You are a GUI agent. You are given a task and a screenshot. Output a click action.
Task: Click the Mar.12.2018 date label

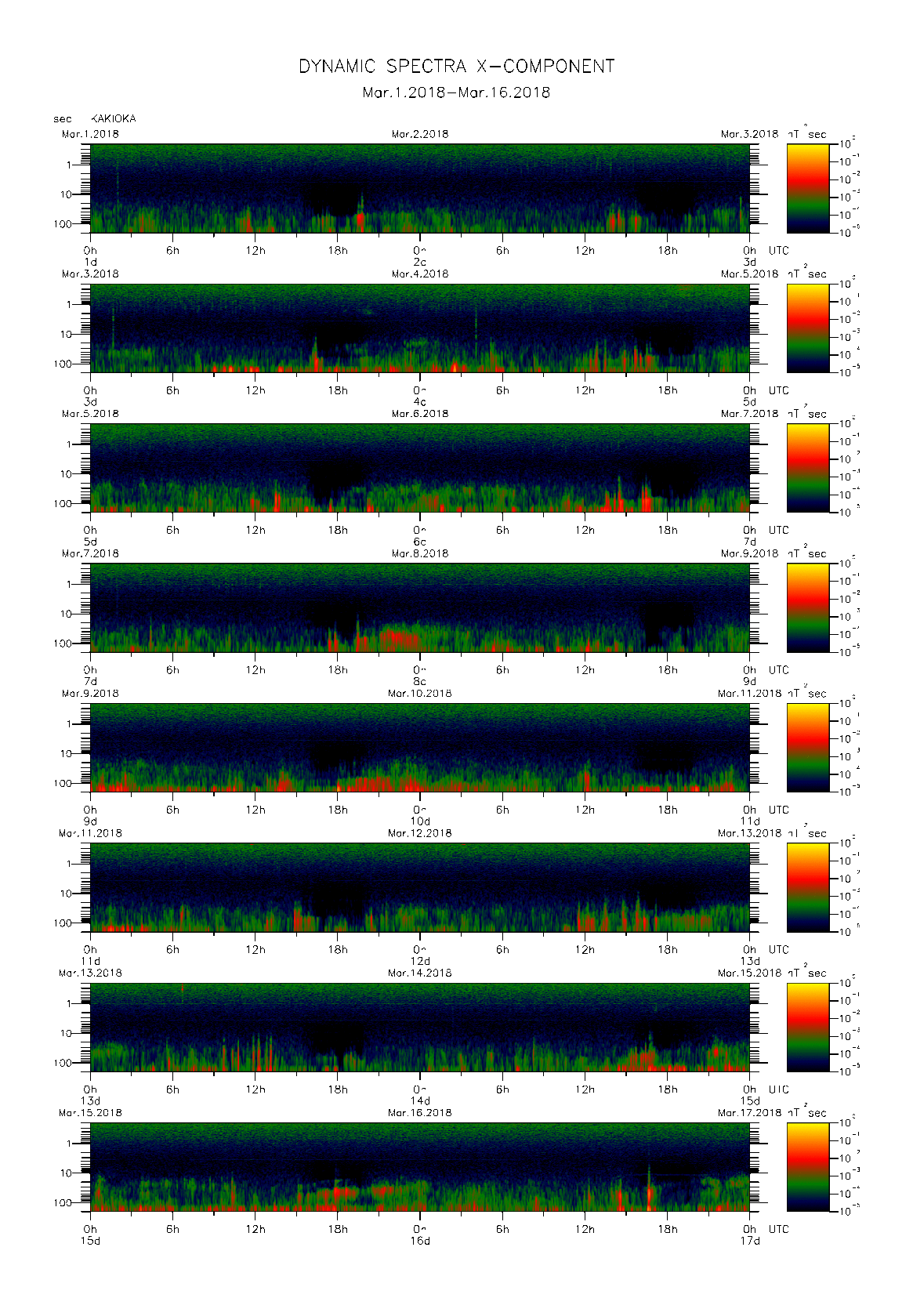(420, 833)
